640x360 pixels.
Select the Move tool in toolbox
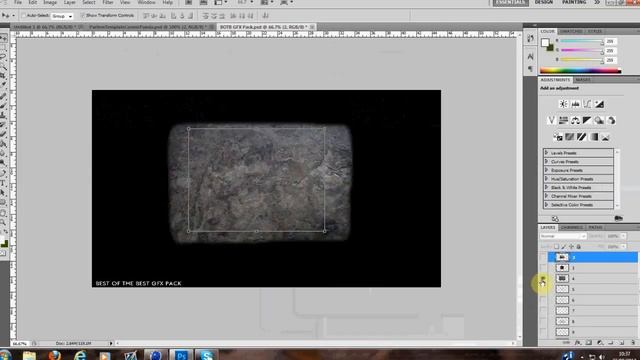coord(4,38)
